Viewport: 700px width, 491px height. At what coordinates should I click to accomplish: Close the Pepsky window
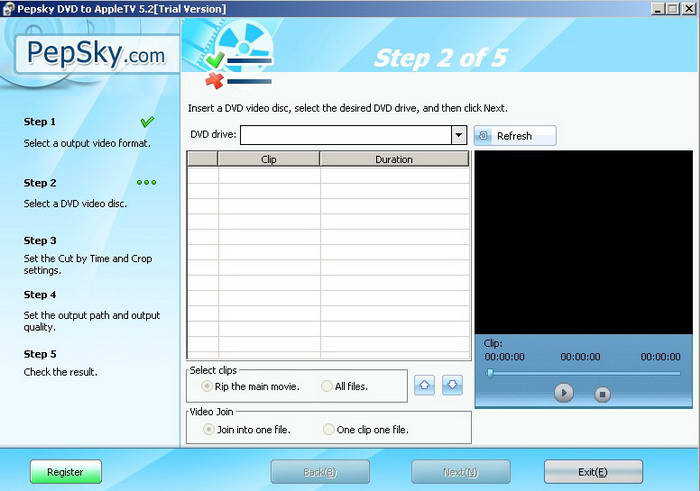click(689, 8)
